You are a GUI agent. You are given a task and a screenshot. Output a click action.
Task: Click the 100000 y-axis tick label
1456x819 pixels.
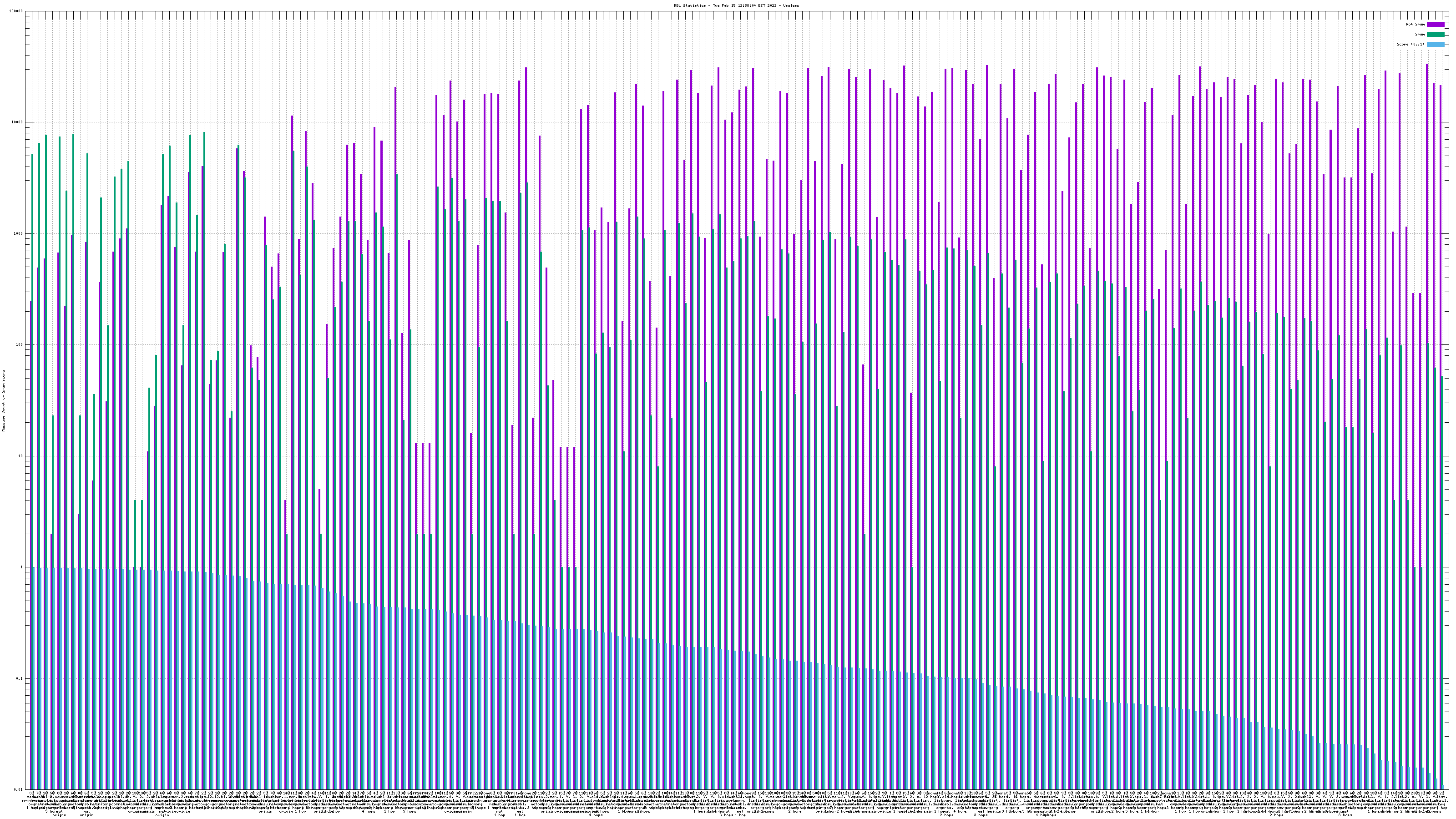(16, 11)
